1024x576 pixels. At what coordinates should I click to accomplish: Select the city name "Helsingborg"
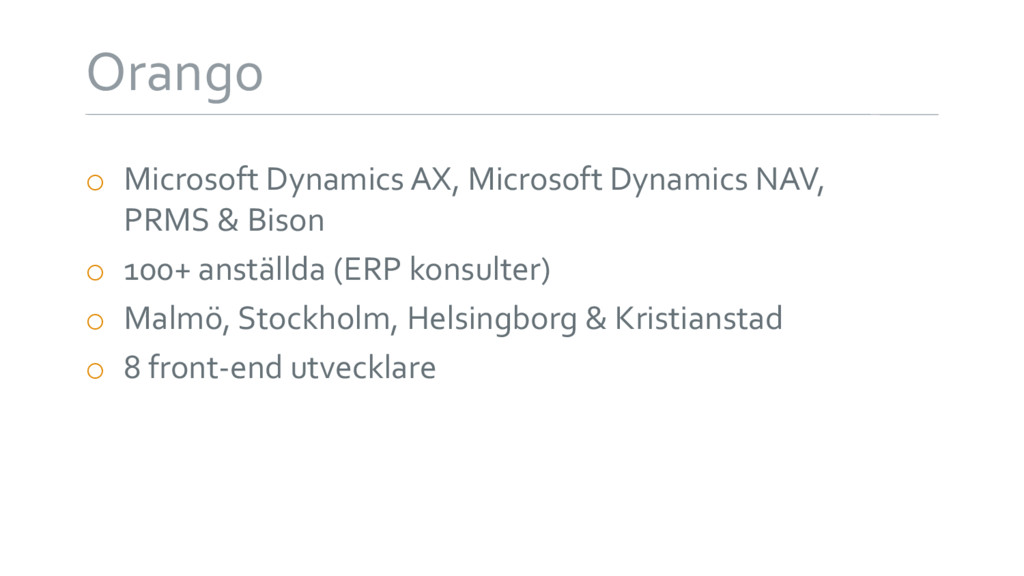[492, 320]
